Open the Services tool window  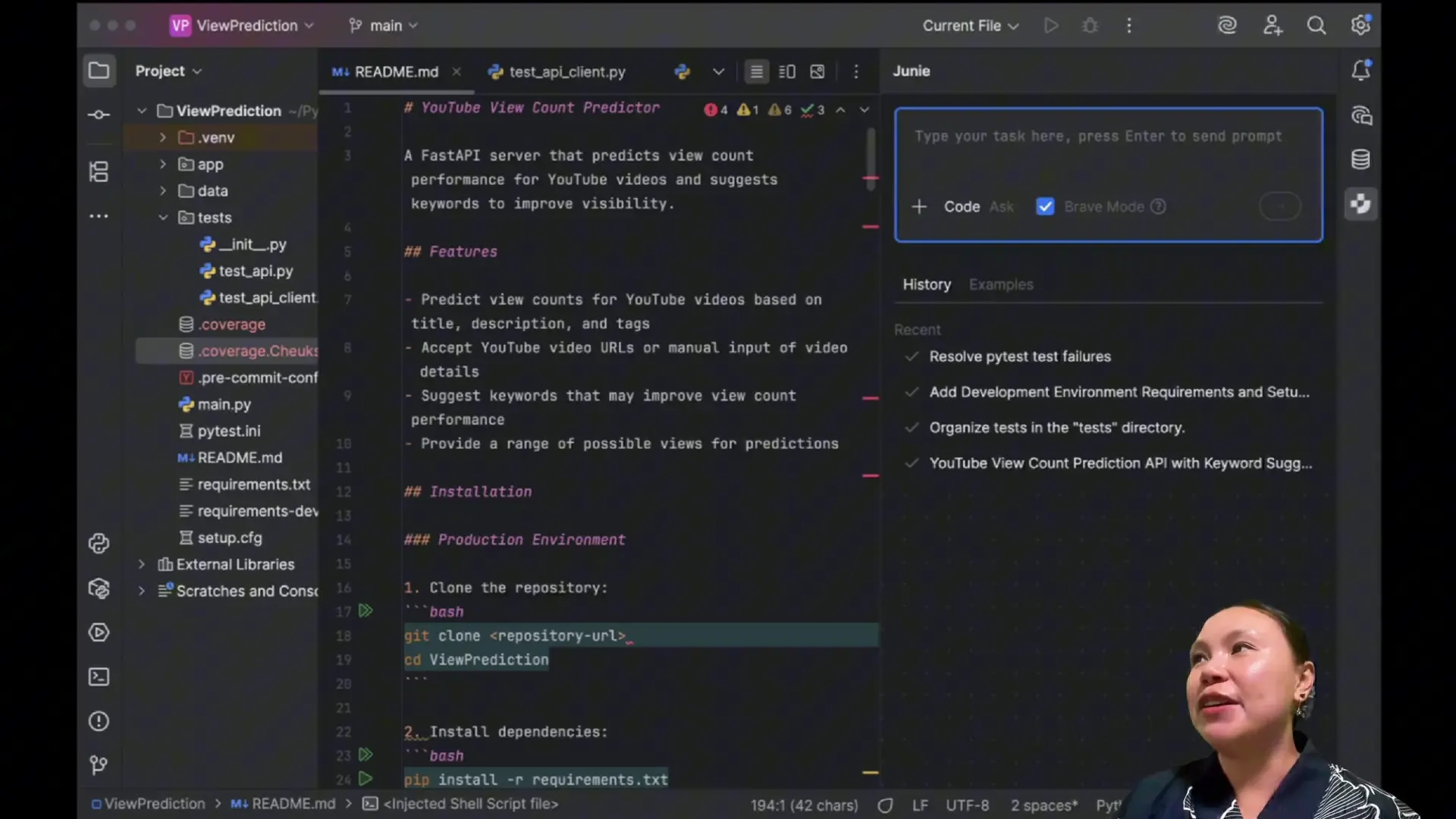point(99,632)
